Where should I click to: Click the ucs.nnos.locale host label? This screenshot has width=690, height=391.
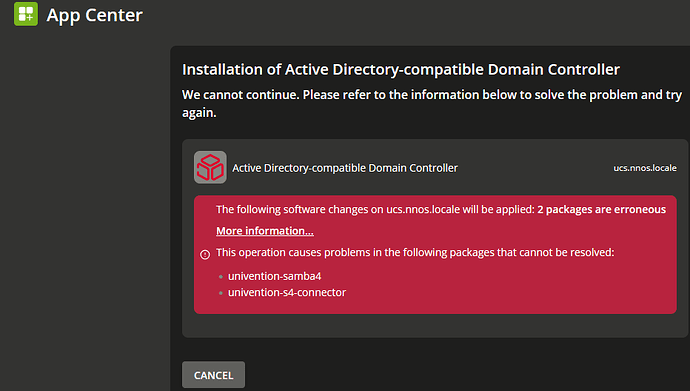pyautogui.click(x=645, y=168)
